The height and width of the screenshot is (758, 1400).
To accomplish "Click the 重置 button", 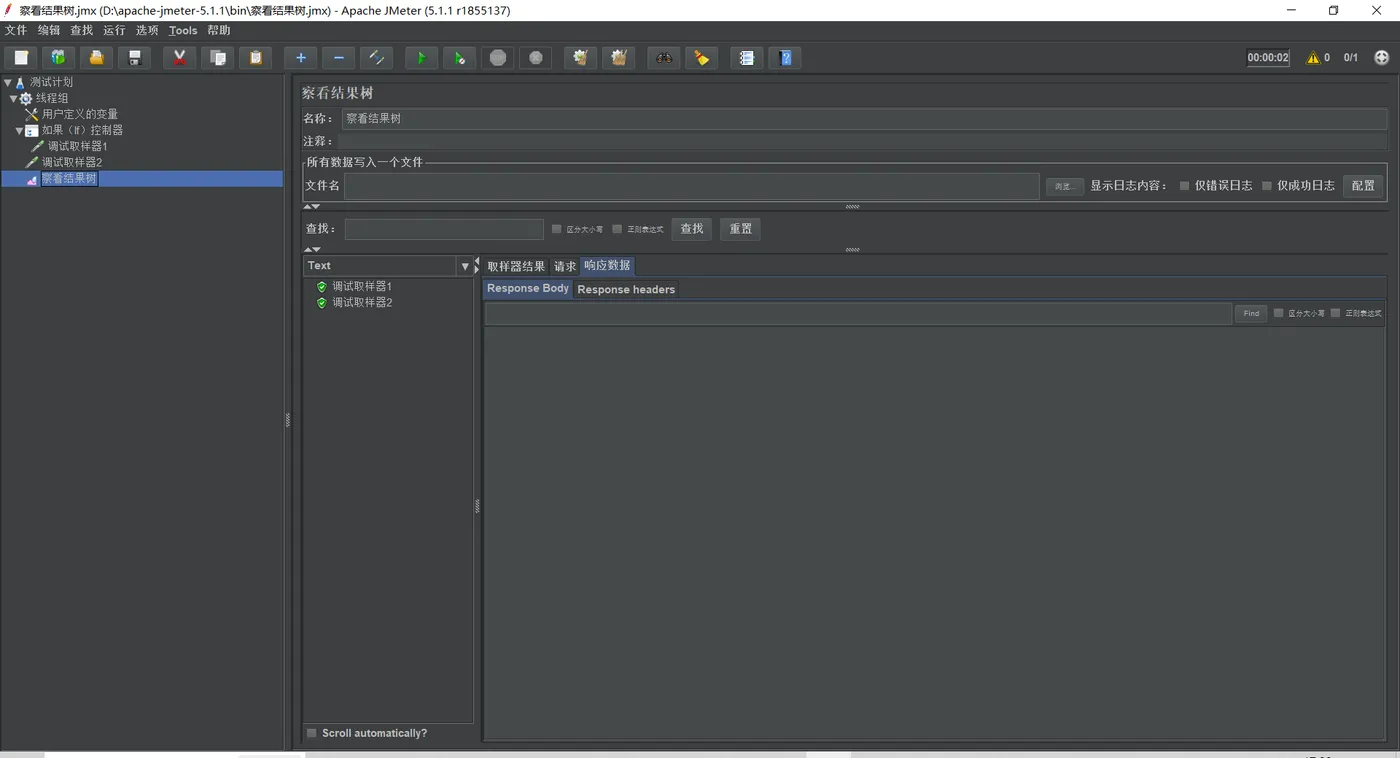I will [x=741, y=229].
